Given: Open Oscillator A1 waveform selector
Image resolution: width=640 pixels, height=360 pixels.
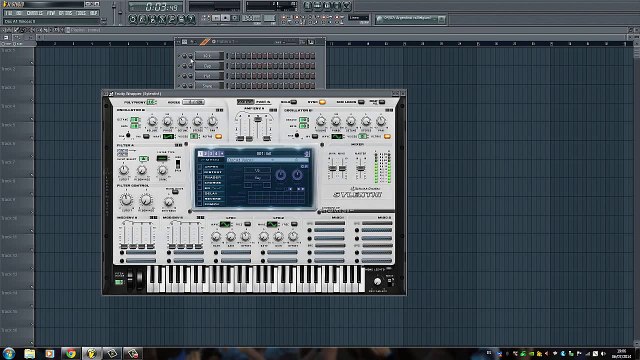Looking at the screenshot, I should [168, 136].
